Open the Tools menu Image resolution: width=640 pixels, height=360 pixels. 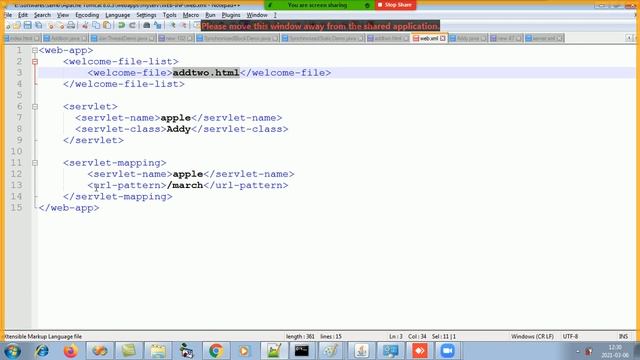click(x=169, y=15)
